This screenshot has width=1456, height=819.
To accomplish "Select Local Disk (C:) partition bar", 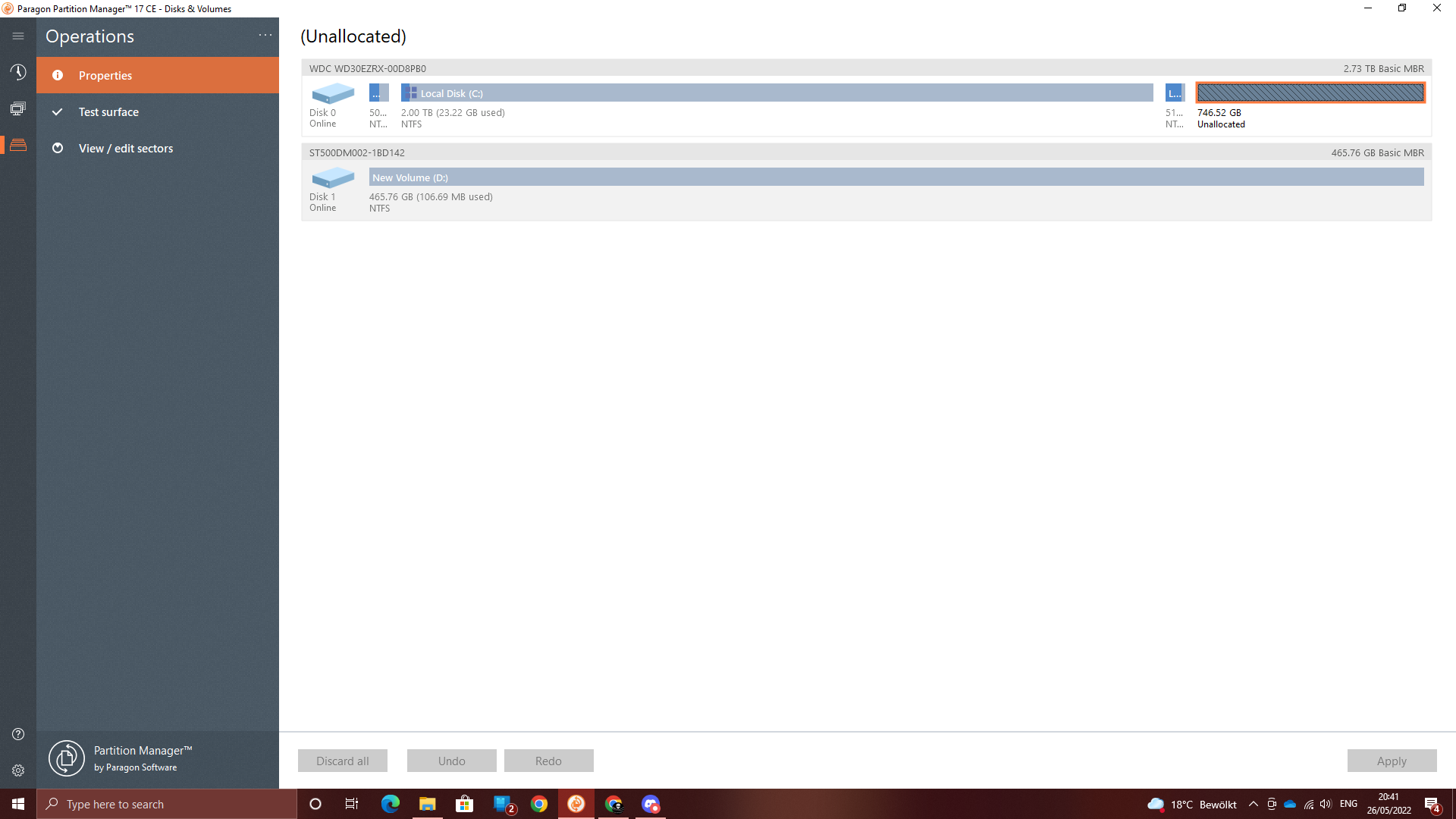I will [x=777, y=93].
